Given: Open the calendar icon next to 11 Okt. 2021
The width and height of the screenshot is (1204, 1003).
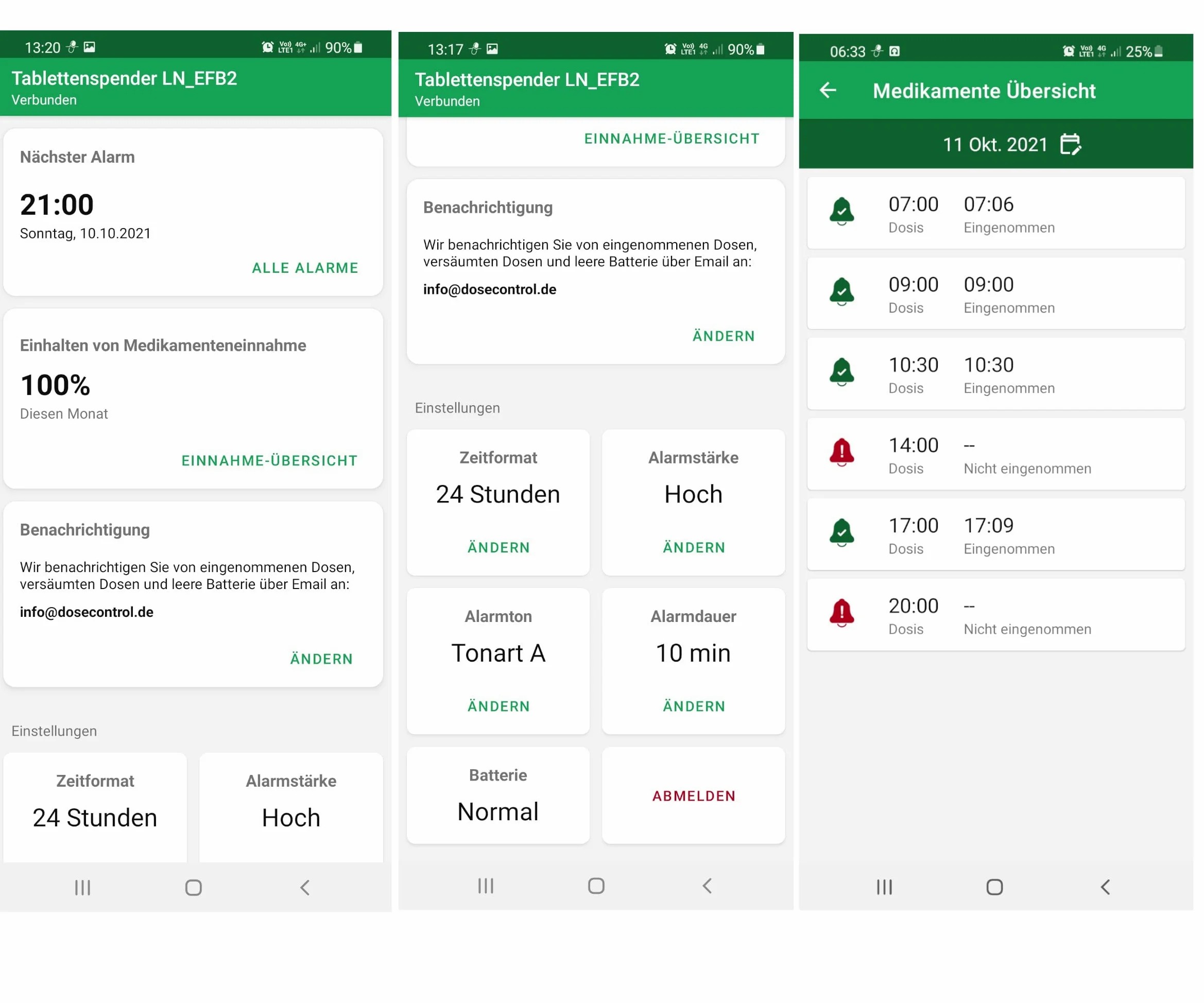Looking at the screenshot, I should (x=1071, y=144).
